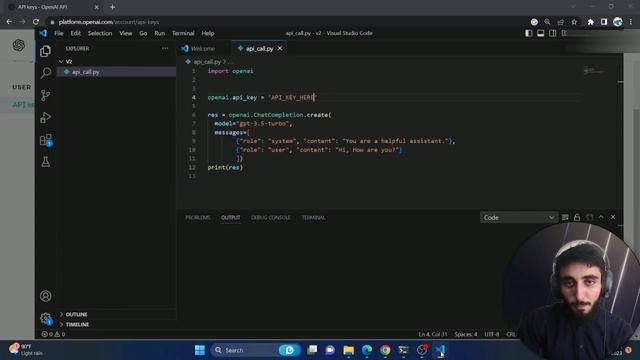Open the Edit menu

[x=76, y=33]
